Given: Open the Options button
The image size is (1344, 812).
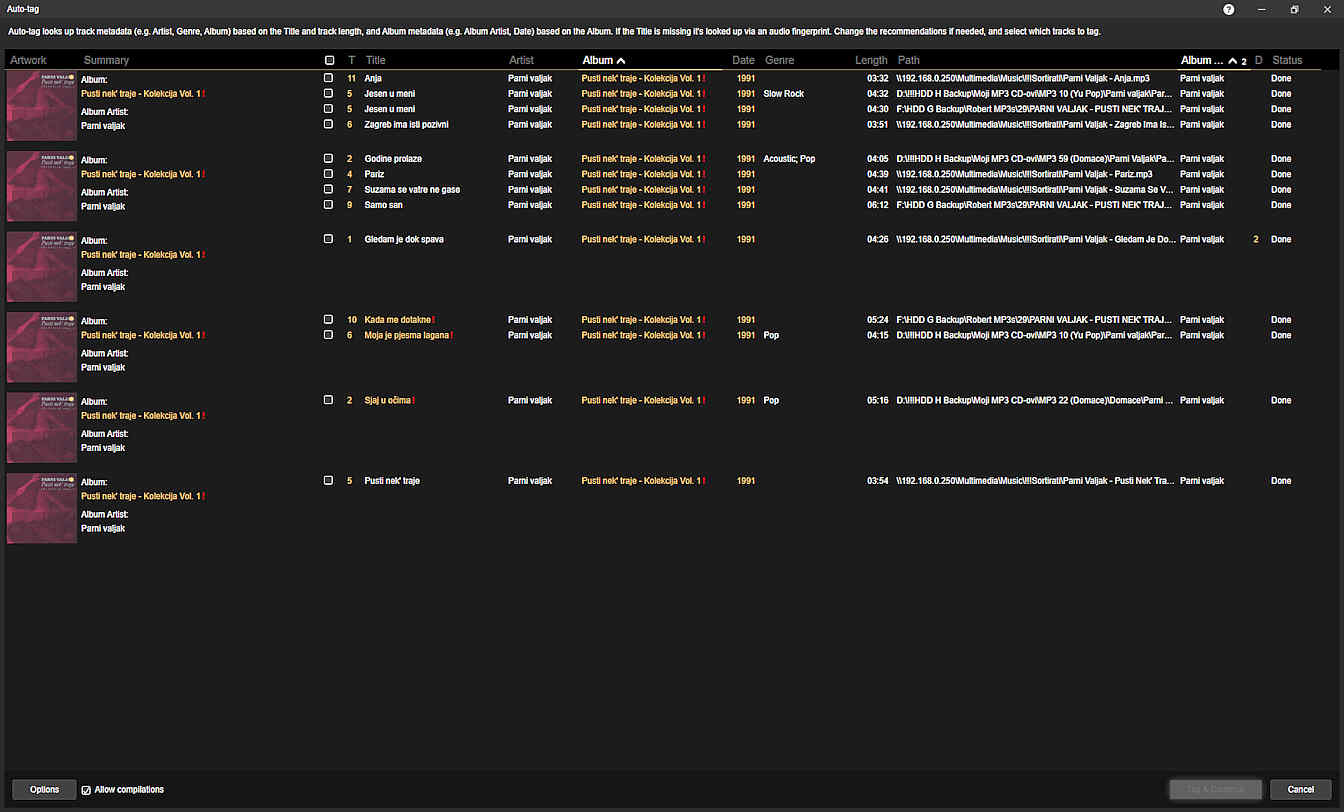Looking at the screenshot, I should point(44,790).
